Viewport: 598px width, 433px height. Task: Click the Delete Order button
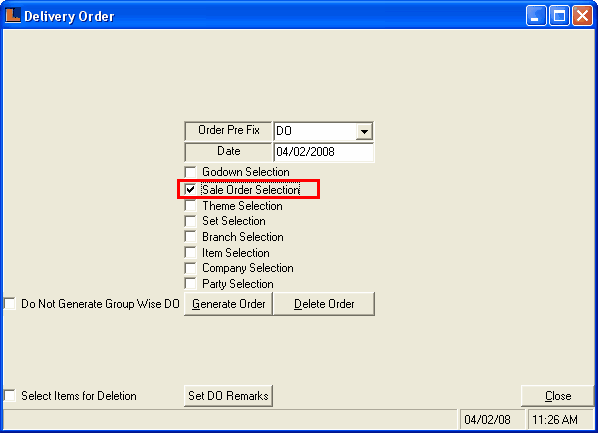[x=324, y=304]
